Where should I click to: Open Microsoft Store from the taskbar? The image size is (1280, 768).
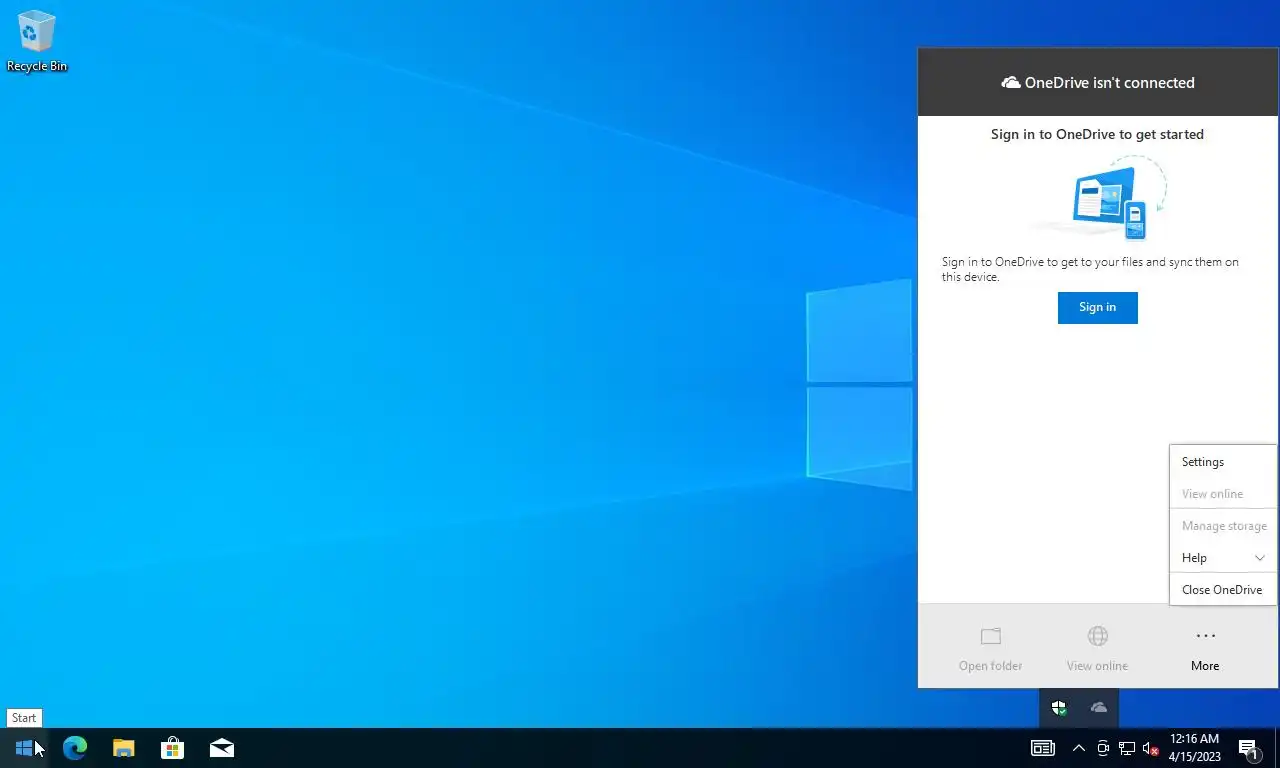(172, 748)
